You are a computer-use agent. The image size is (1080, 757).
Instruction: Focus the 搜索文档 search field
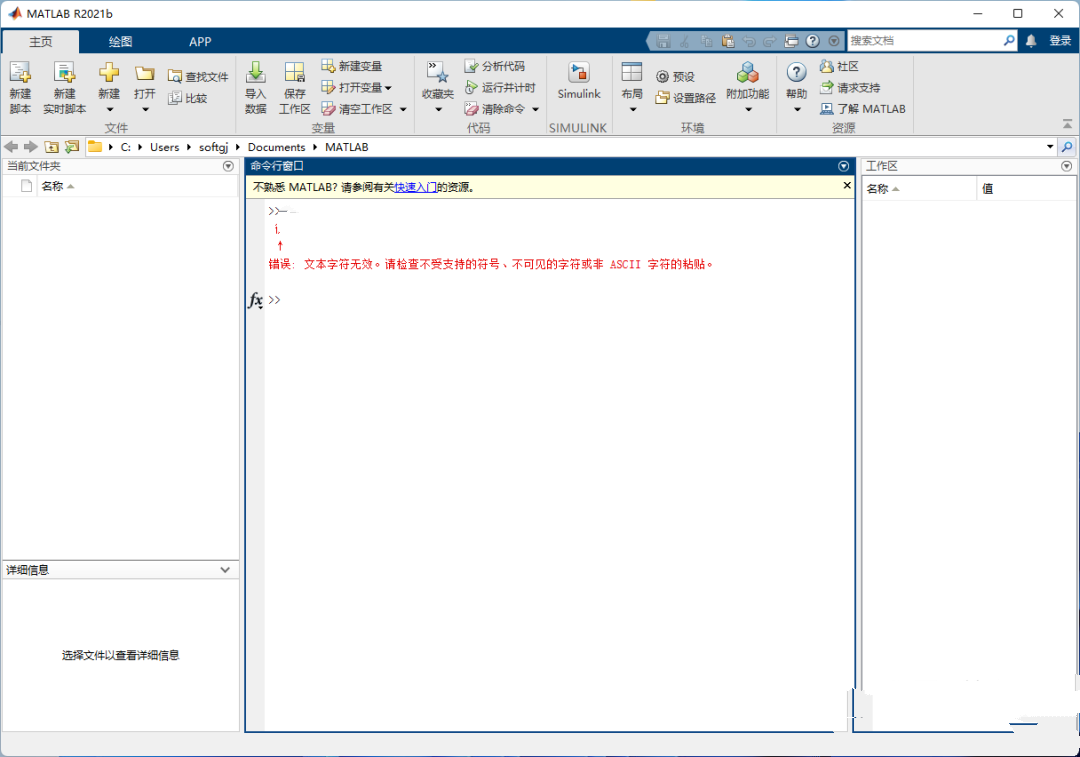click(x=924, y=41)
